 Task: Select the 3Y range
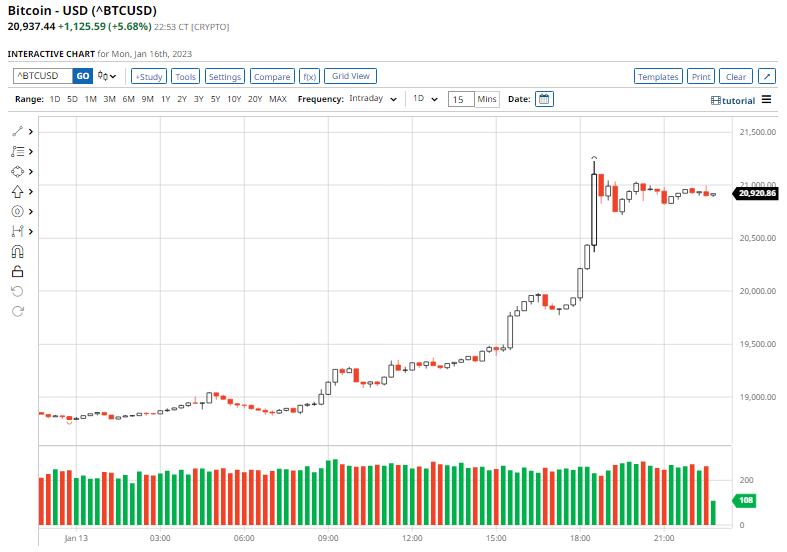(199, 99)
